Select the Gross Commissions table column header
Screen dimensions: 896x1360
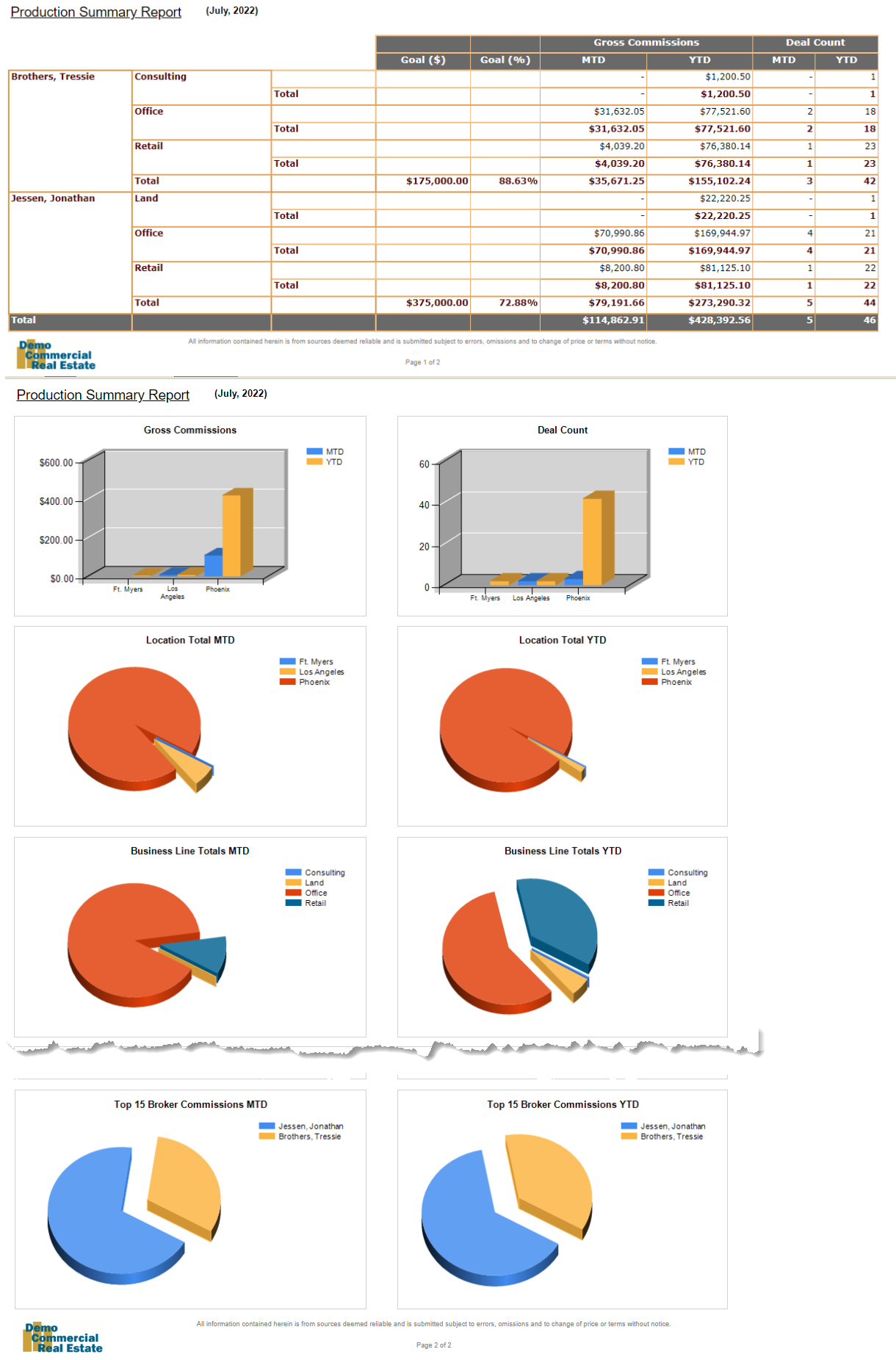pos(646,43)
